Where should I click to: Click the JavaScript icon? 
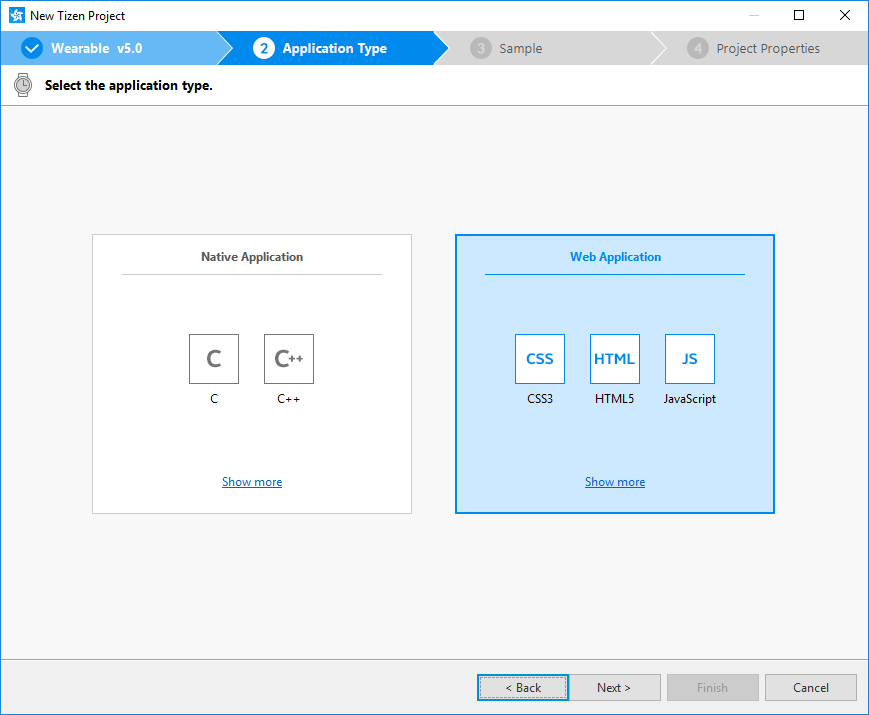click(x=689, y=358)
